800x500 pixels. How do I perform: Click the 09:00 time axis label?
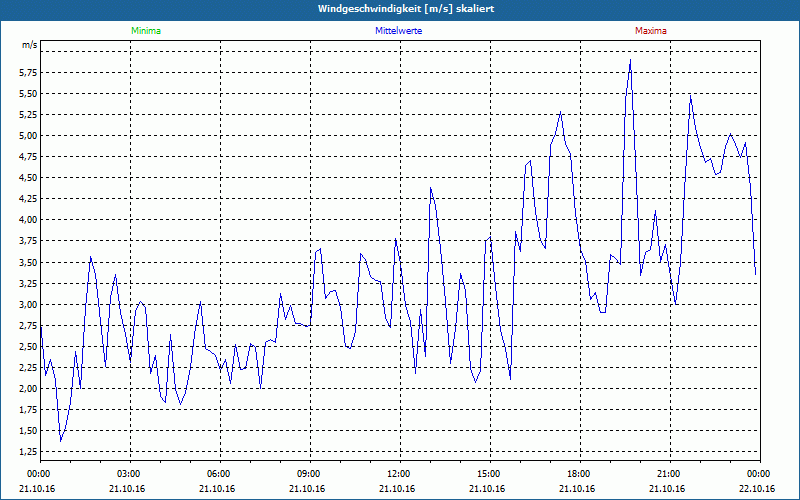(307, 474)
